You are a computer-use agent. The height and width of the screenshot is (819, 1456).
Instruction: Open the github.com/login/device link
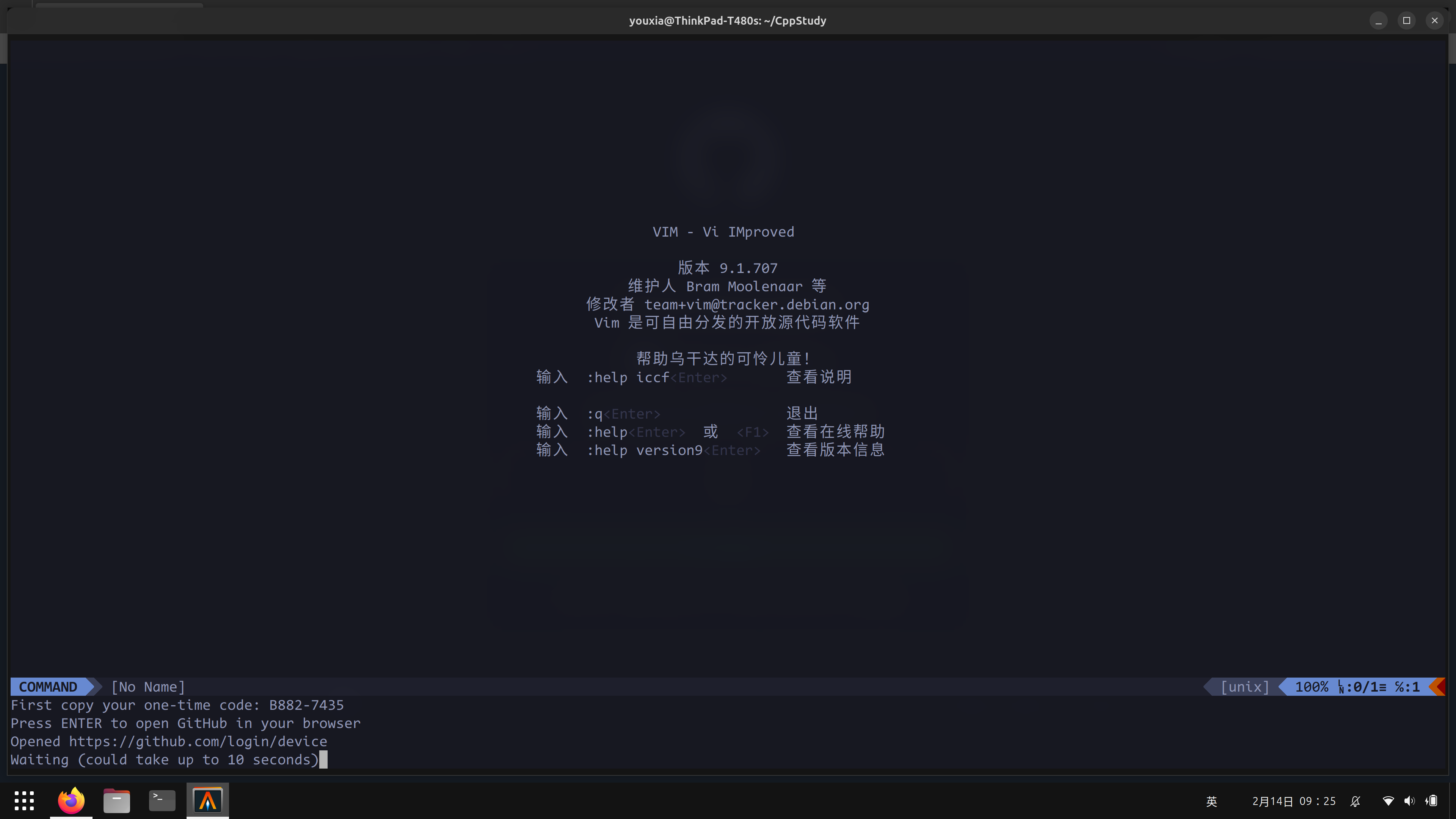tap(197, 742)
